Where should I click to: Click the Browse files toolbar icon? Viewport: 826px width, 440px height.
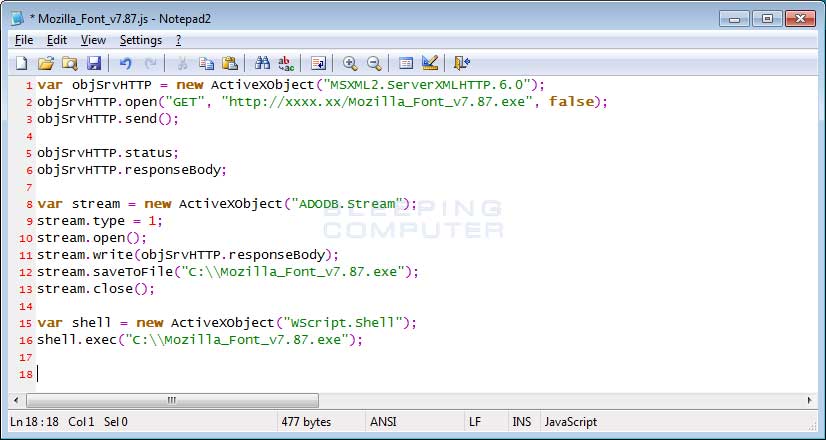(70, 63)
